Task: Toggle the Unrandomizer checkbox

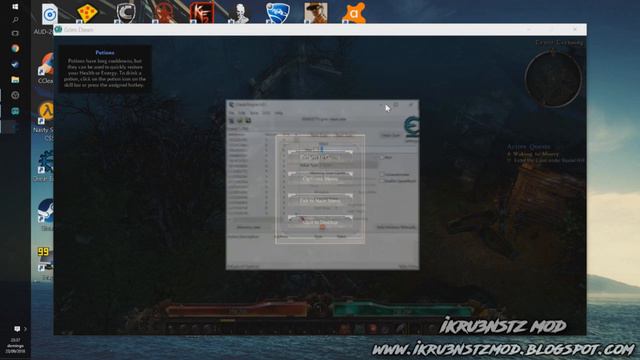Action: (382, 174)
